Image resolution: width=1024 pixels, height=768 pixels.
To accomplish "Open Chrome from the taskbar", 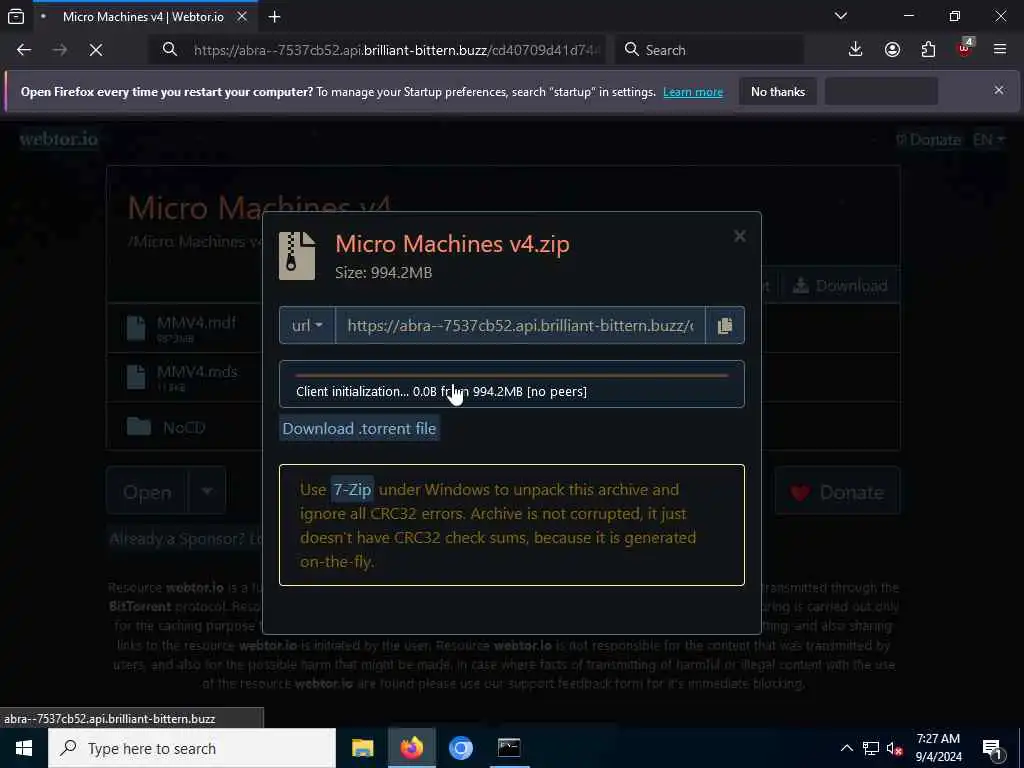I will coord(460,748).
